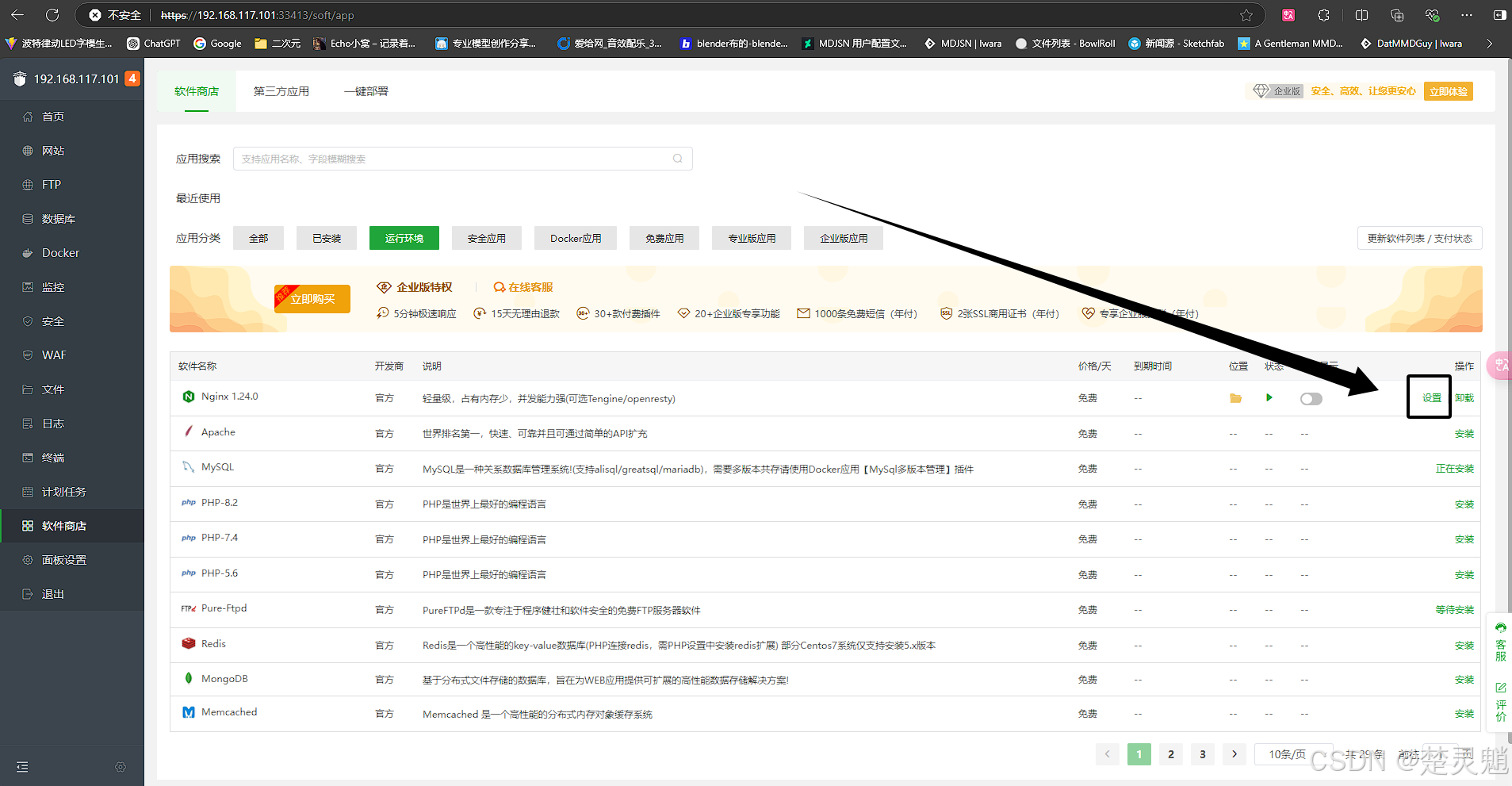Go to previous page arrow in pagination
The image size is (1512, 786).
1108,754
